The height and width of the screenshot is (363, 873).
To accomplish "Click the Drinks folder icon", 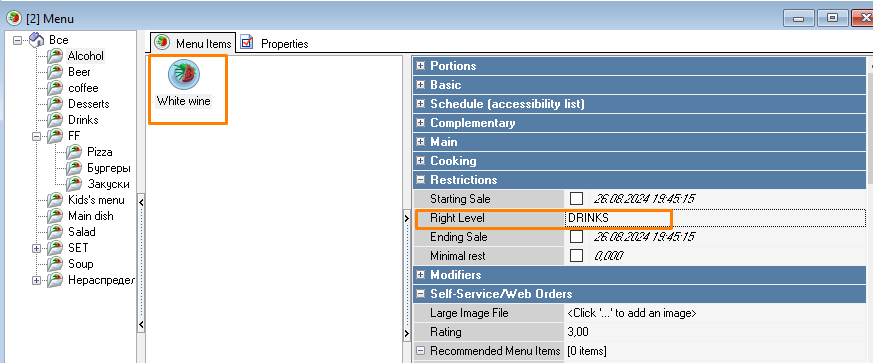I will click(55, 120).
